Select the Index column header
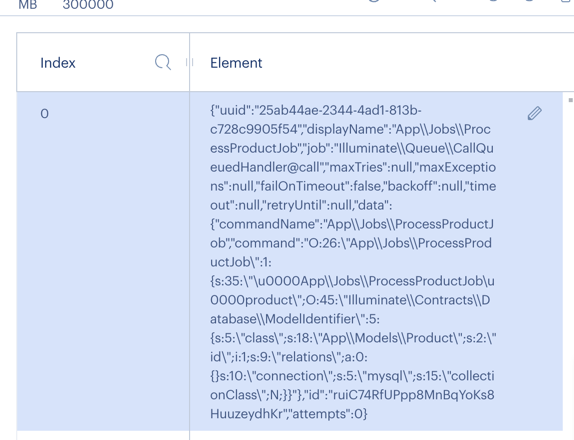 tap(58, 63)
